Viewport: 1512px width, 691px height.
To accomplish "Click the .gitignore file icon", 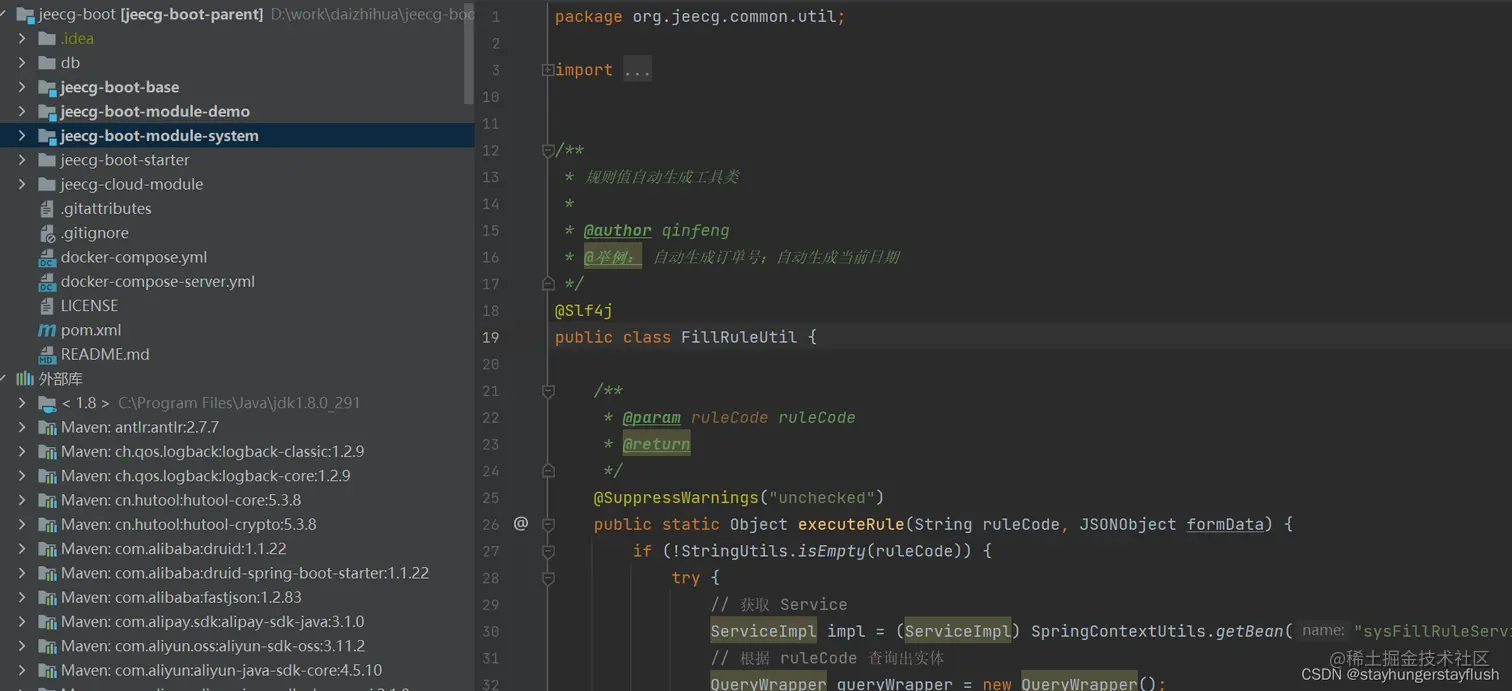I will pyautogui.click(x=47, y=233).
